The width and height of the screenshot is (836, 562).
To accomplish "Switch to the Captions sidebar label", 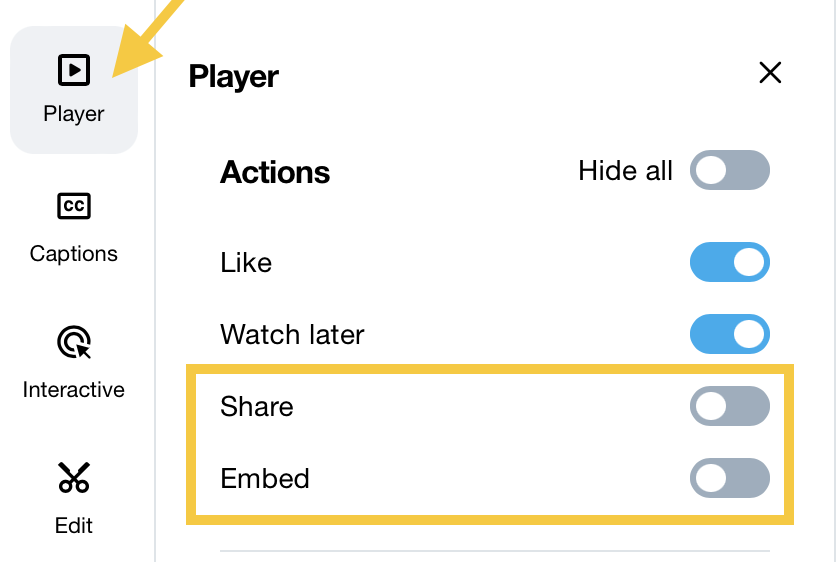I will click(74, 254).
